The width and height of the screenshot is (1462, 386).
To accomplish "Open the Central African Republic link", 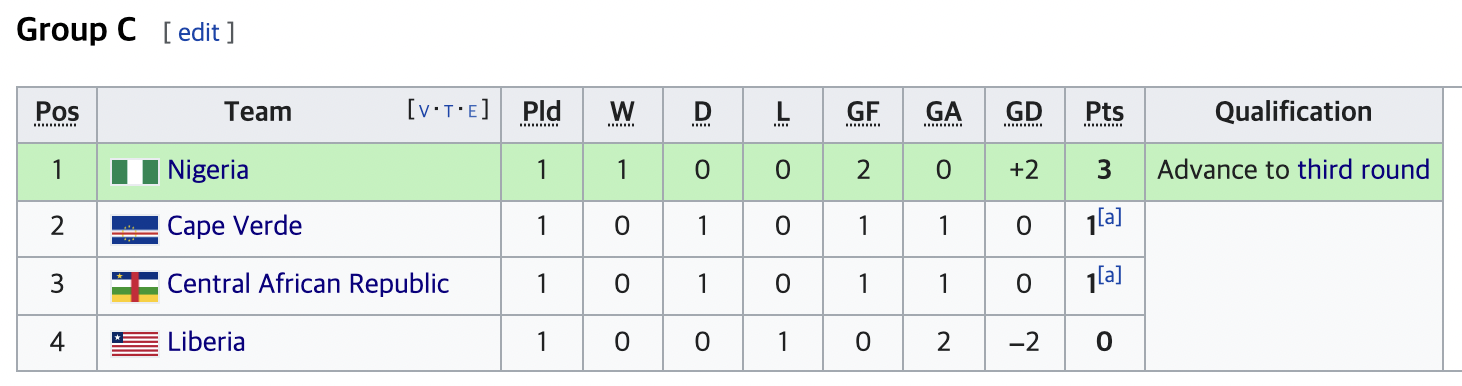I will (x=308, y=284).
